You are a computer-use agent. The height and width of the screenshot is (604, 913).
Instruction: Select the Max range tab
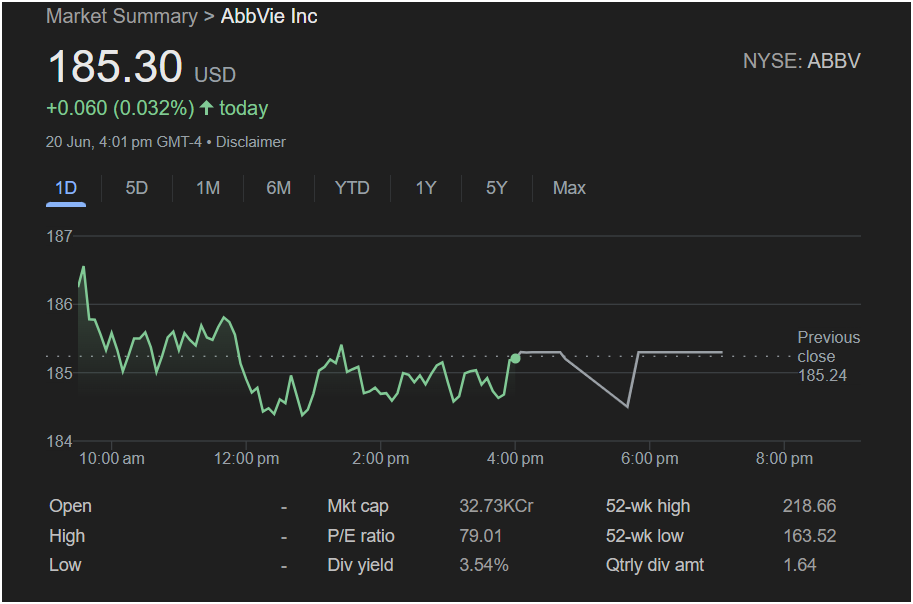pyautogui.click(x=569, y=188)
